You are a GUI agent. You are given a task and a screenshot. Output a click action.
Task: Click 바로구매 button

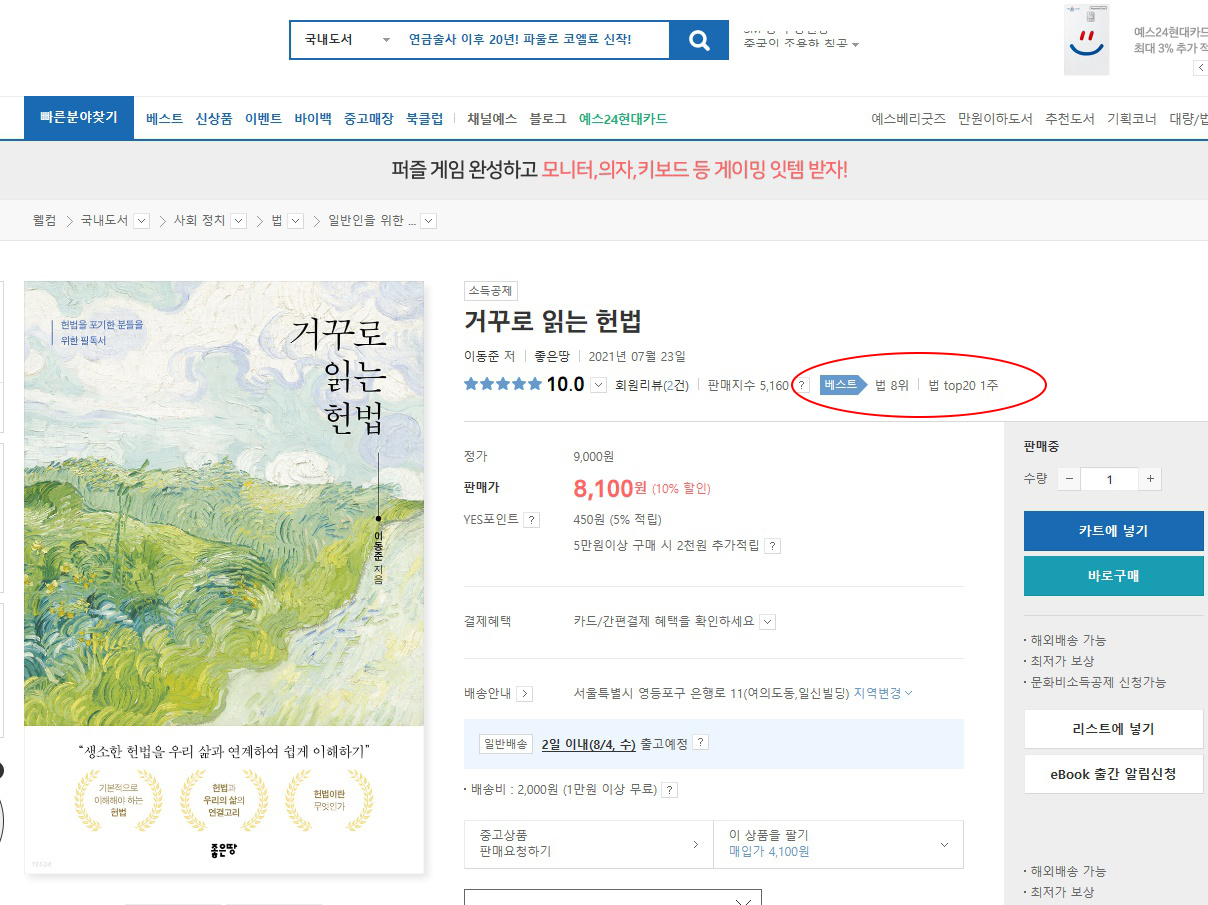click(1113, 576)
